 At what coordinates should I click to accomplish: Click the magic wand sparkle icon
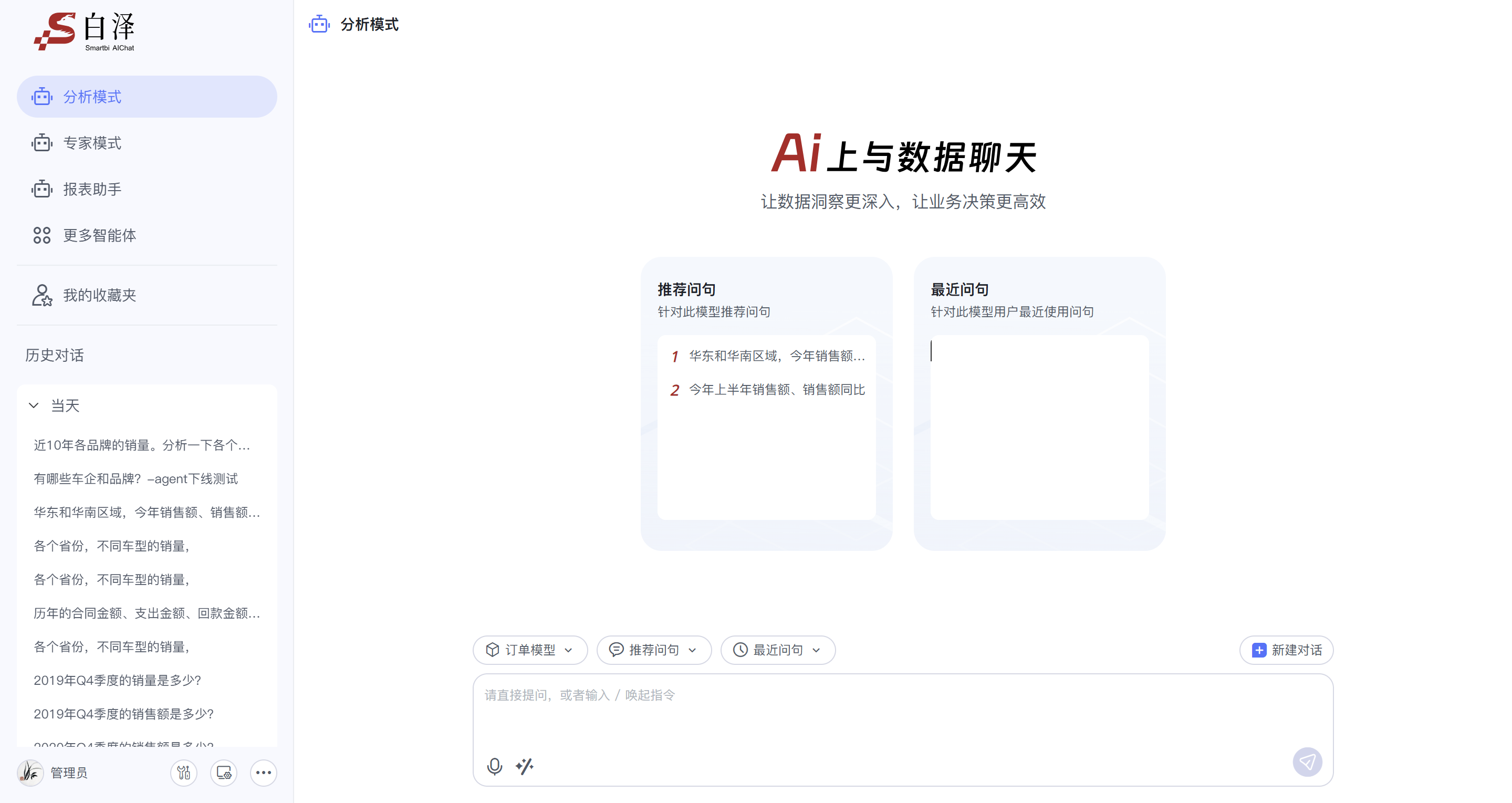tap(525, 766)
